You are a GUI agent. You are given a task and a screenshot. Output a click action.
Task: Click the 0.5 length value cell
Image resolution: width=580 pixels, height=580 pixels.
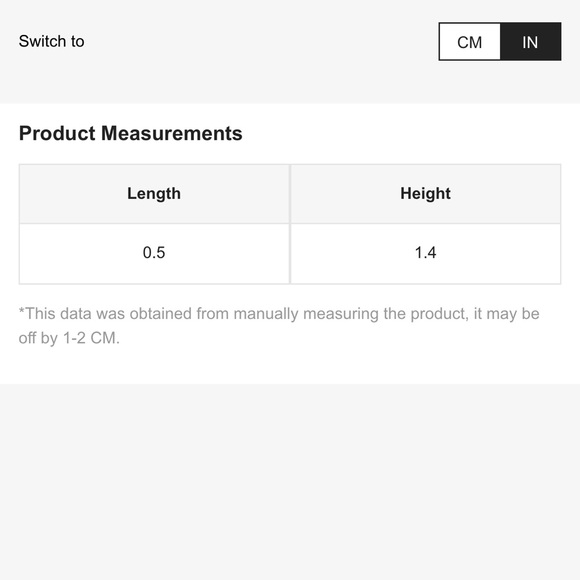154,254
